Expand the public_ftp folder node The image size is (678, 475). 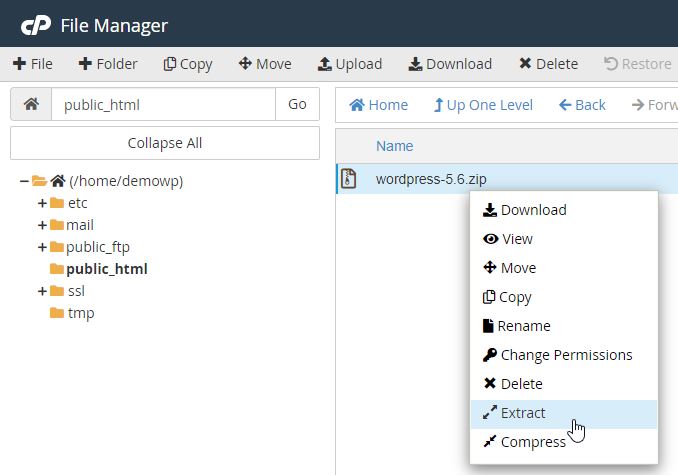coord(42,247)
